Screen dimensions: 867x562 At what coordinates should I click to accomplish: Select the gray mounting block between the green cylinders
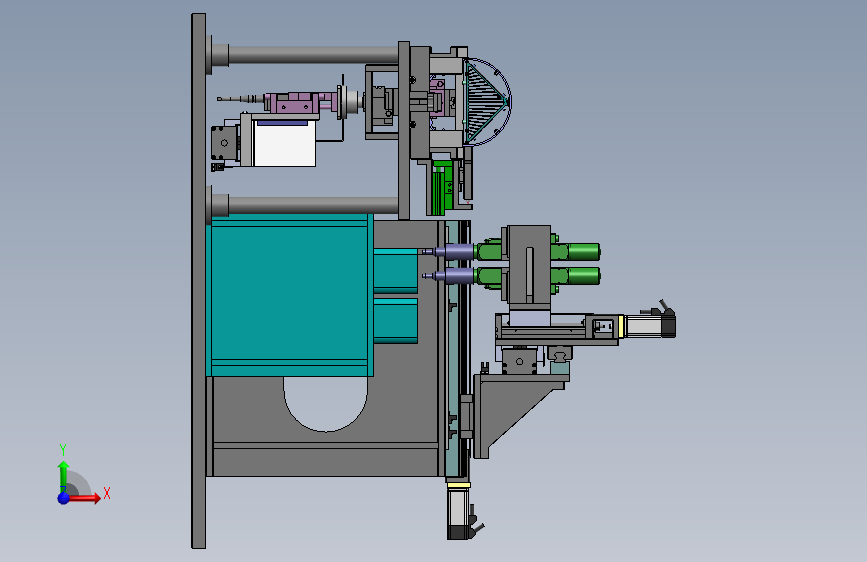529,264
